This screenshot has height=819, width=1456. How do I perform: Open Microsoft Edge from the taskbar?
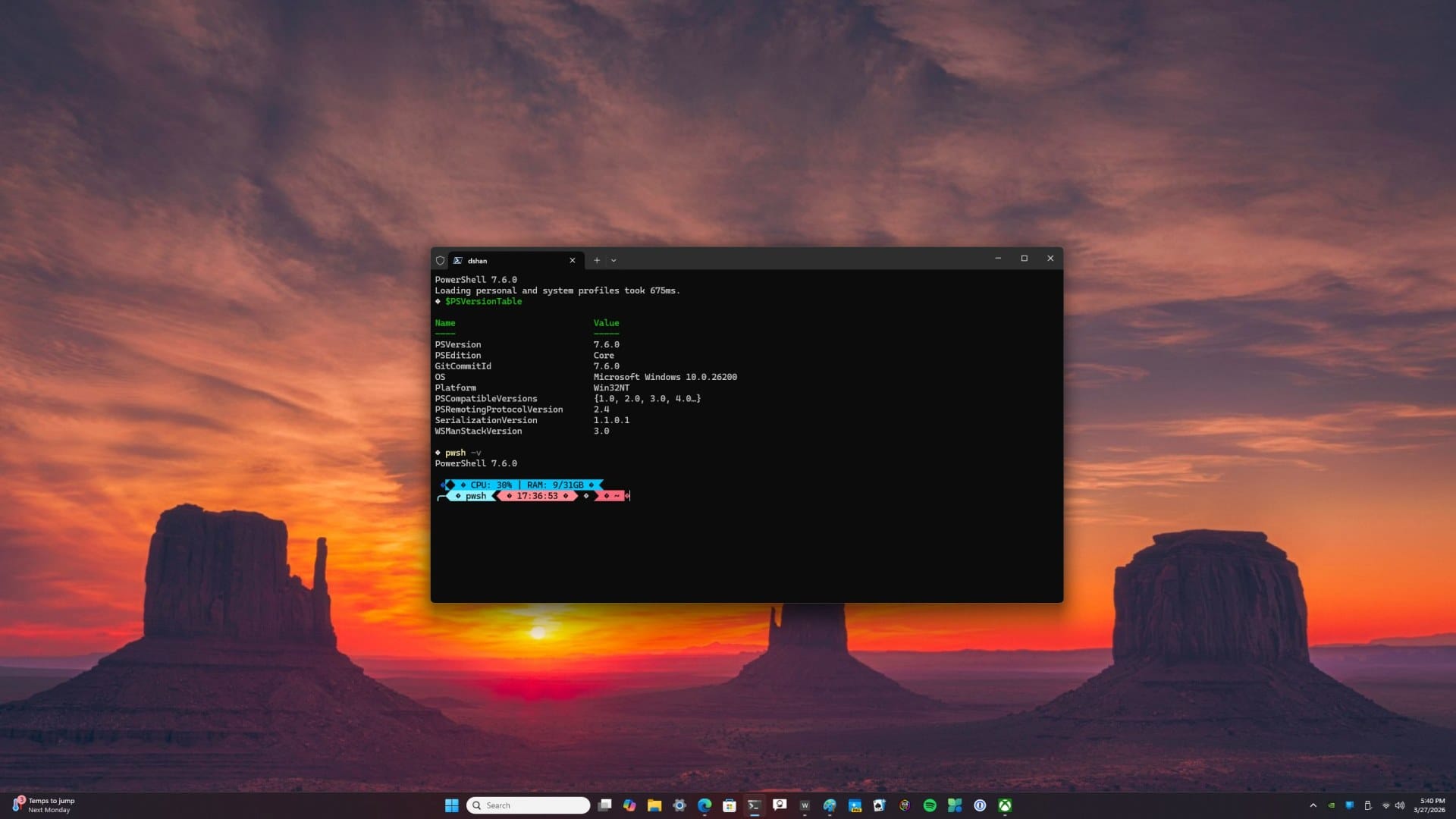(704, 805)
